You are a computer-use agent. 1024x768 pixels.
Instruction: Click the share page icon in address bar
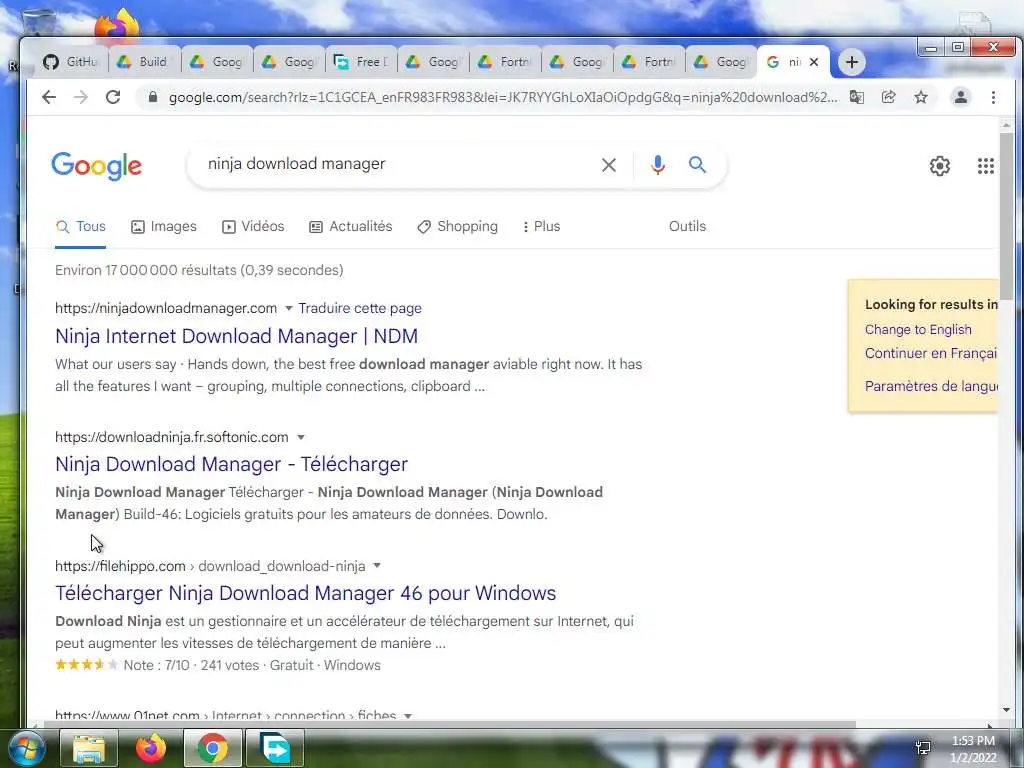pos(888,97)
